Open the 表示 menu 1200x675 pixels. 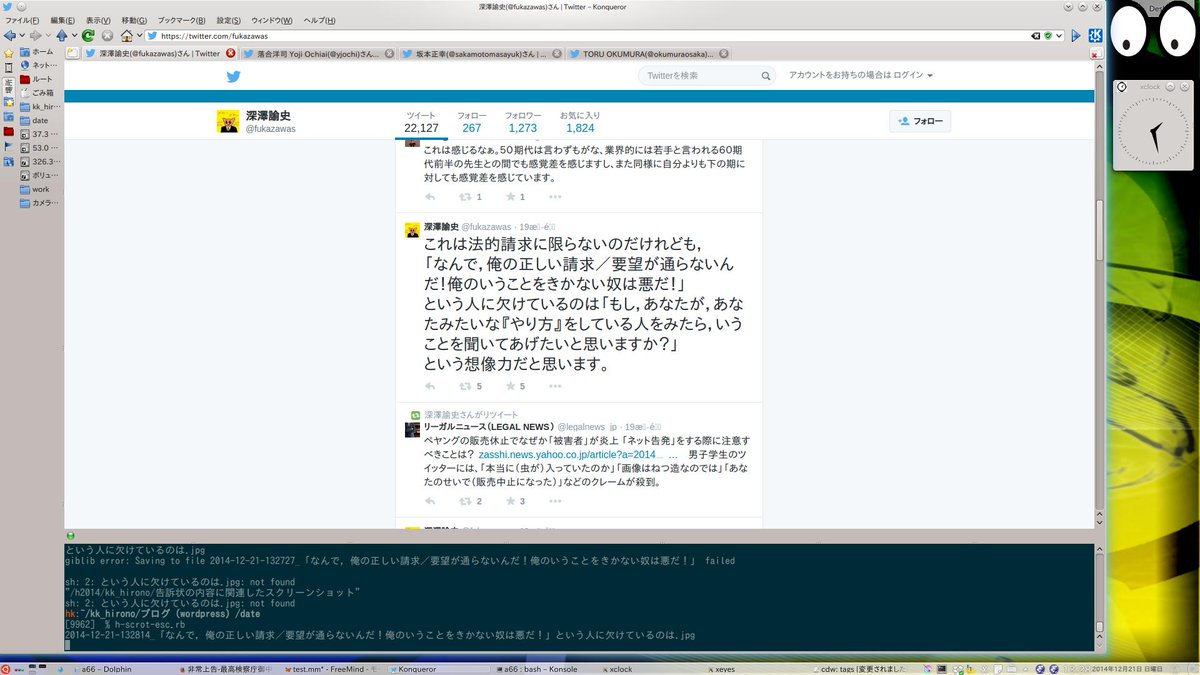click(x=98, y=20)
